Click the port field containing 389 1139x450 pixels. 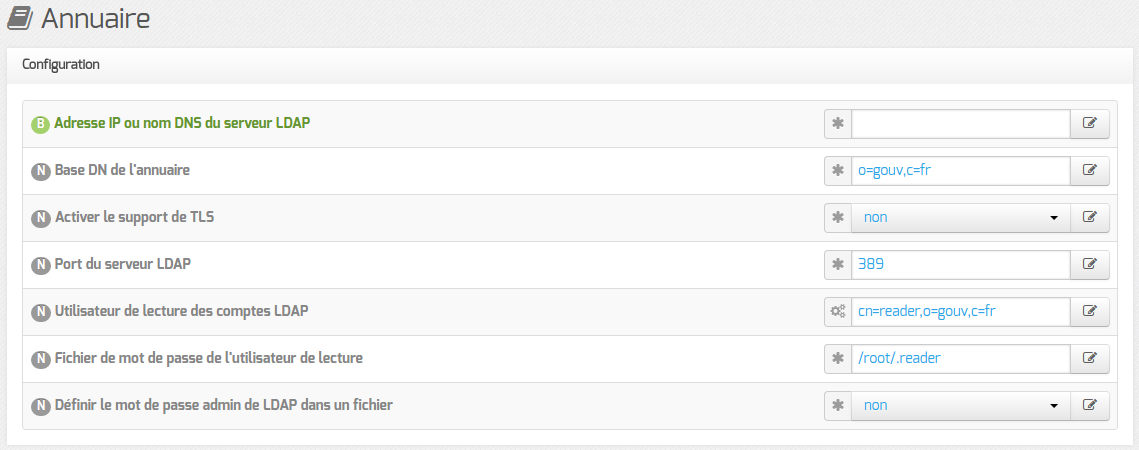tap(960, 265)
